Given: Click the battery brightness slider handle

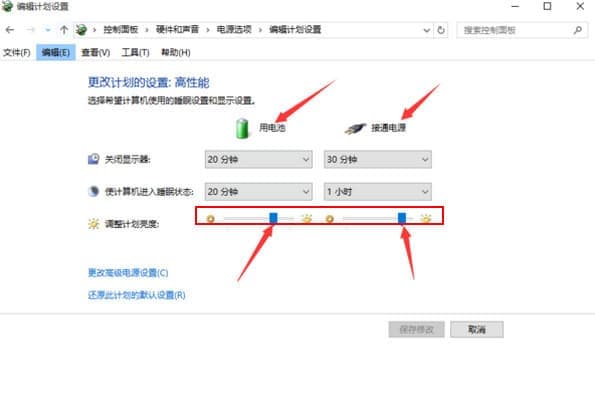Looking at the screenshot, I should [273, 218].
